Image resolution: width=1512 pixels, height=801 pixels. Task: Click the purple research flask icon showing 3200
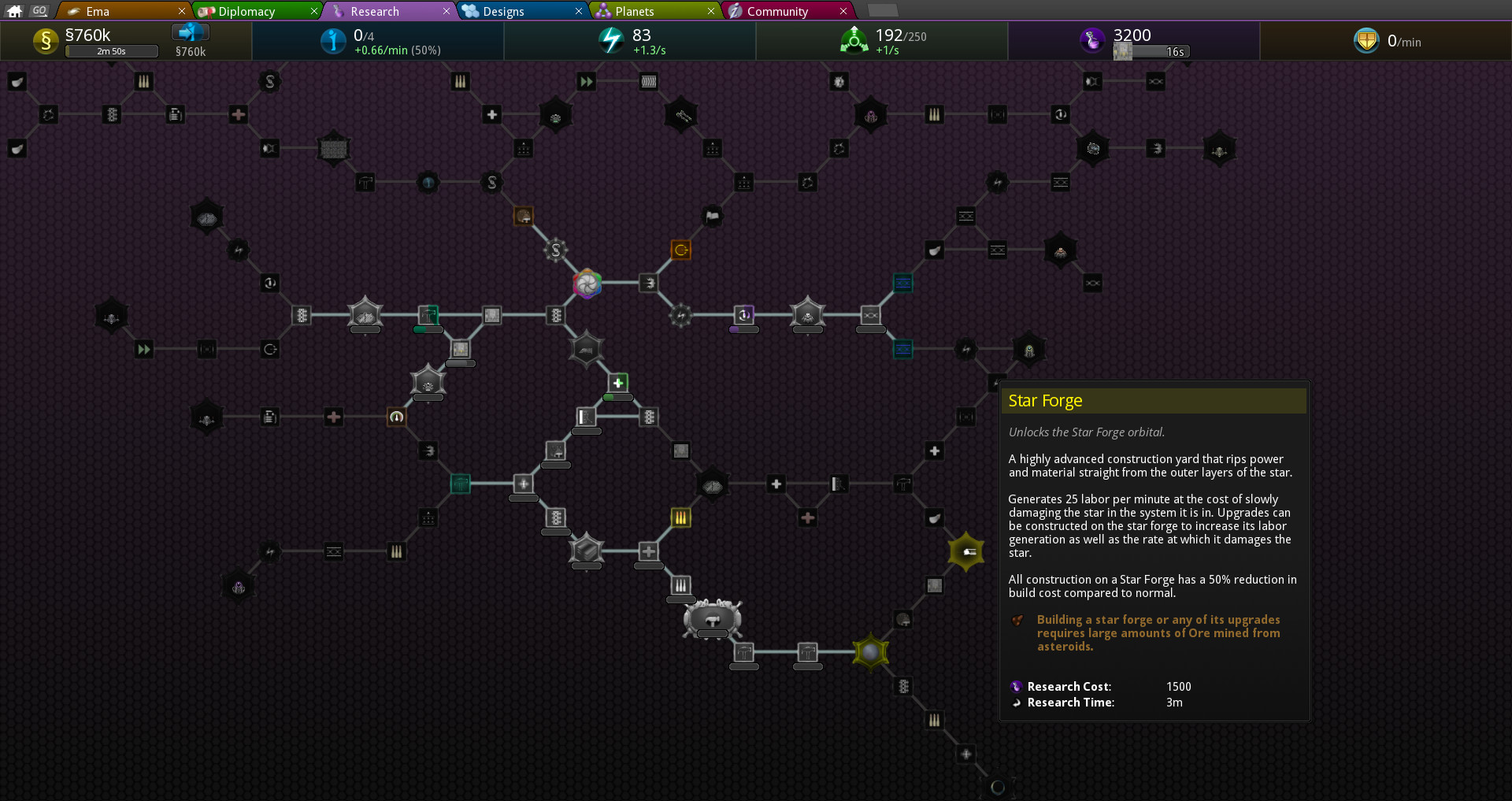coord(1092,40)
